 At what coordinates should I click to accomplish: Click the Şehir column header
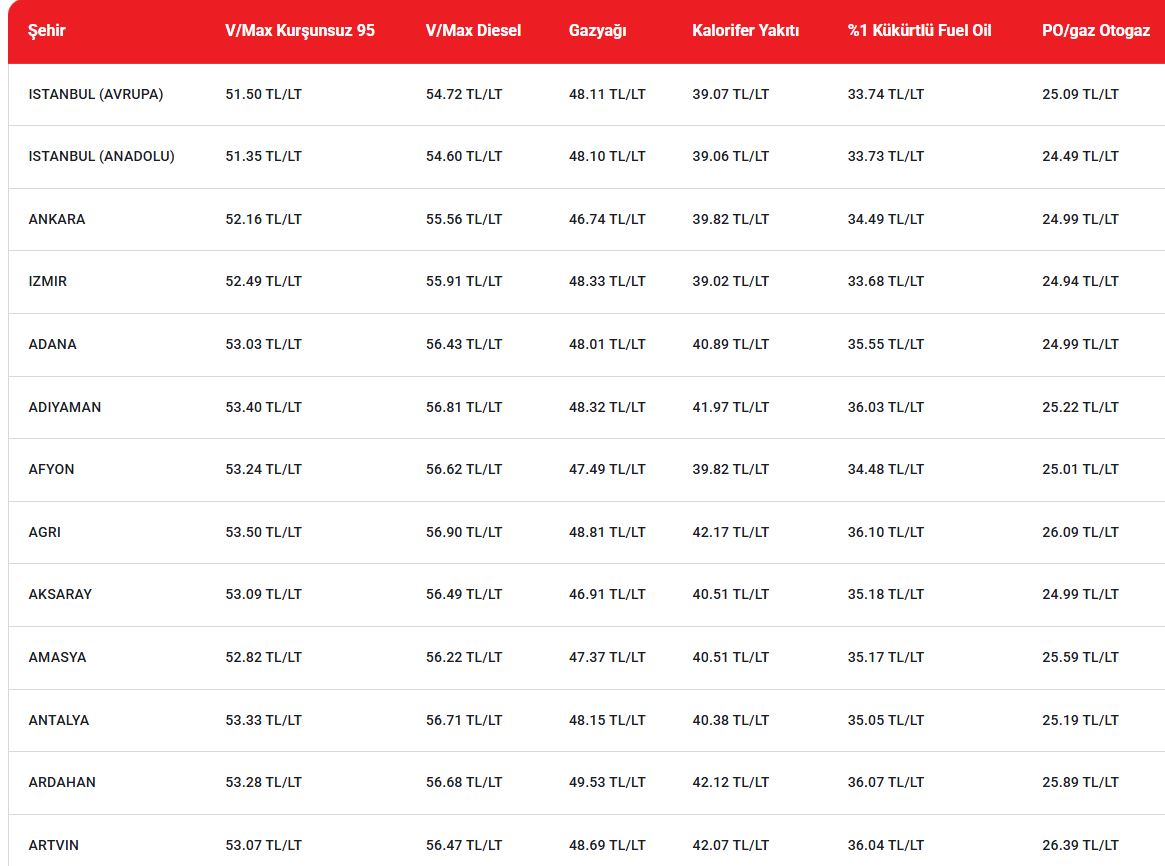click(47, 30)
